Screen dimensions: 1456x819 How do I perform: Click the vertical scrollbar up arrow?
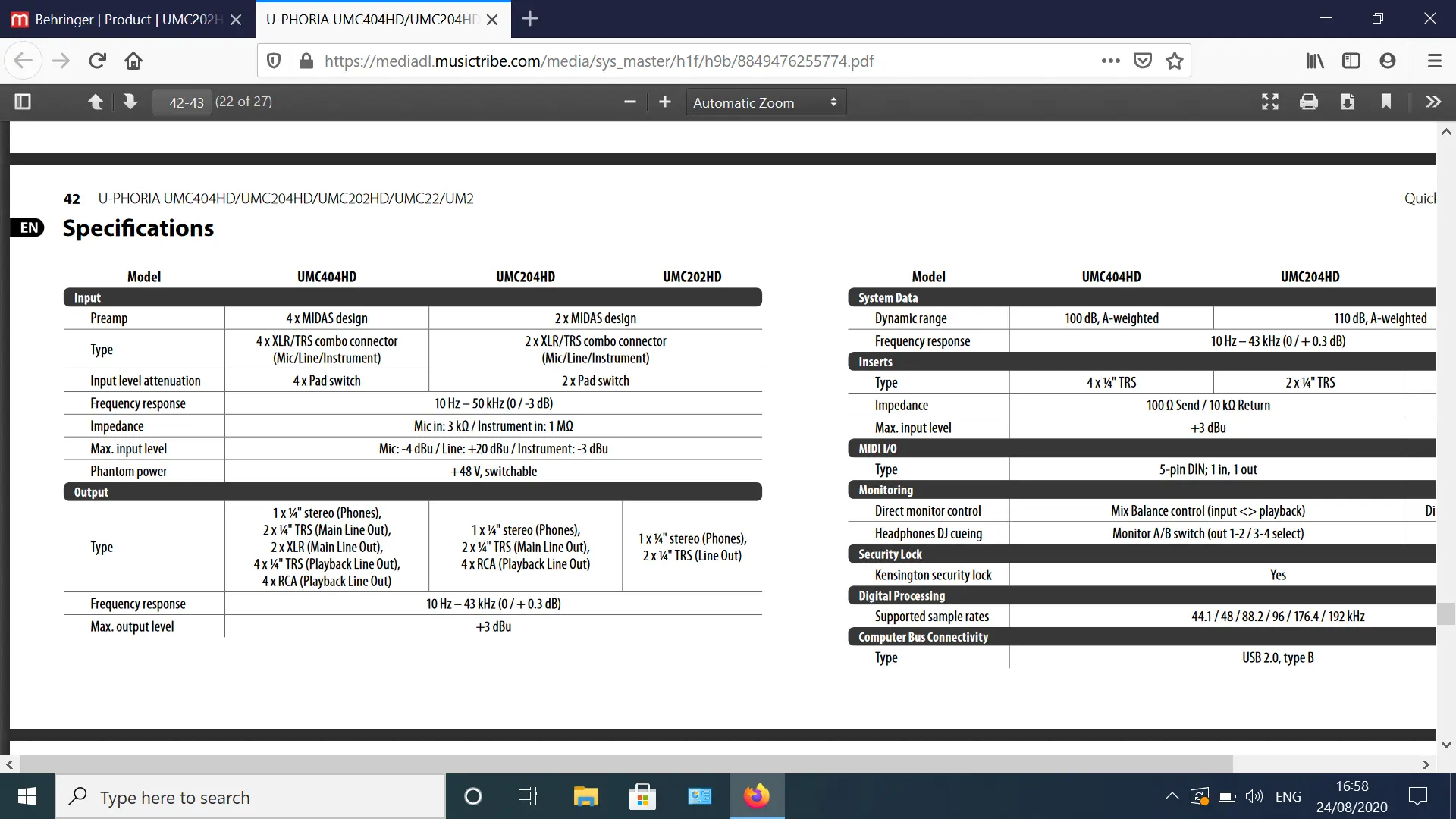tap(1446, 132)
